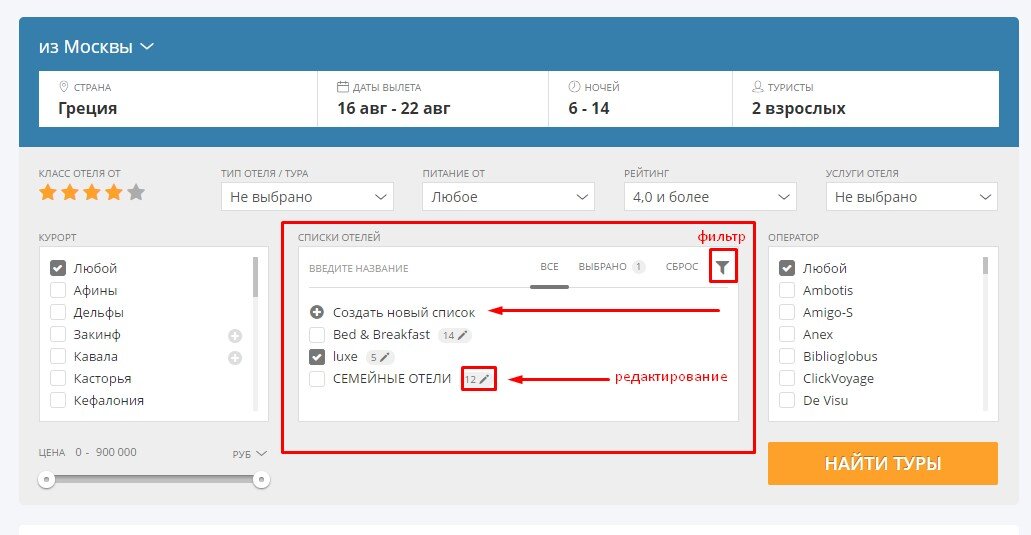
Task: Click into the ВВЕДИТЕ НАЗВАНИЕ hotel name field
Action: tap(414, 268)
